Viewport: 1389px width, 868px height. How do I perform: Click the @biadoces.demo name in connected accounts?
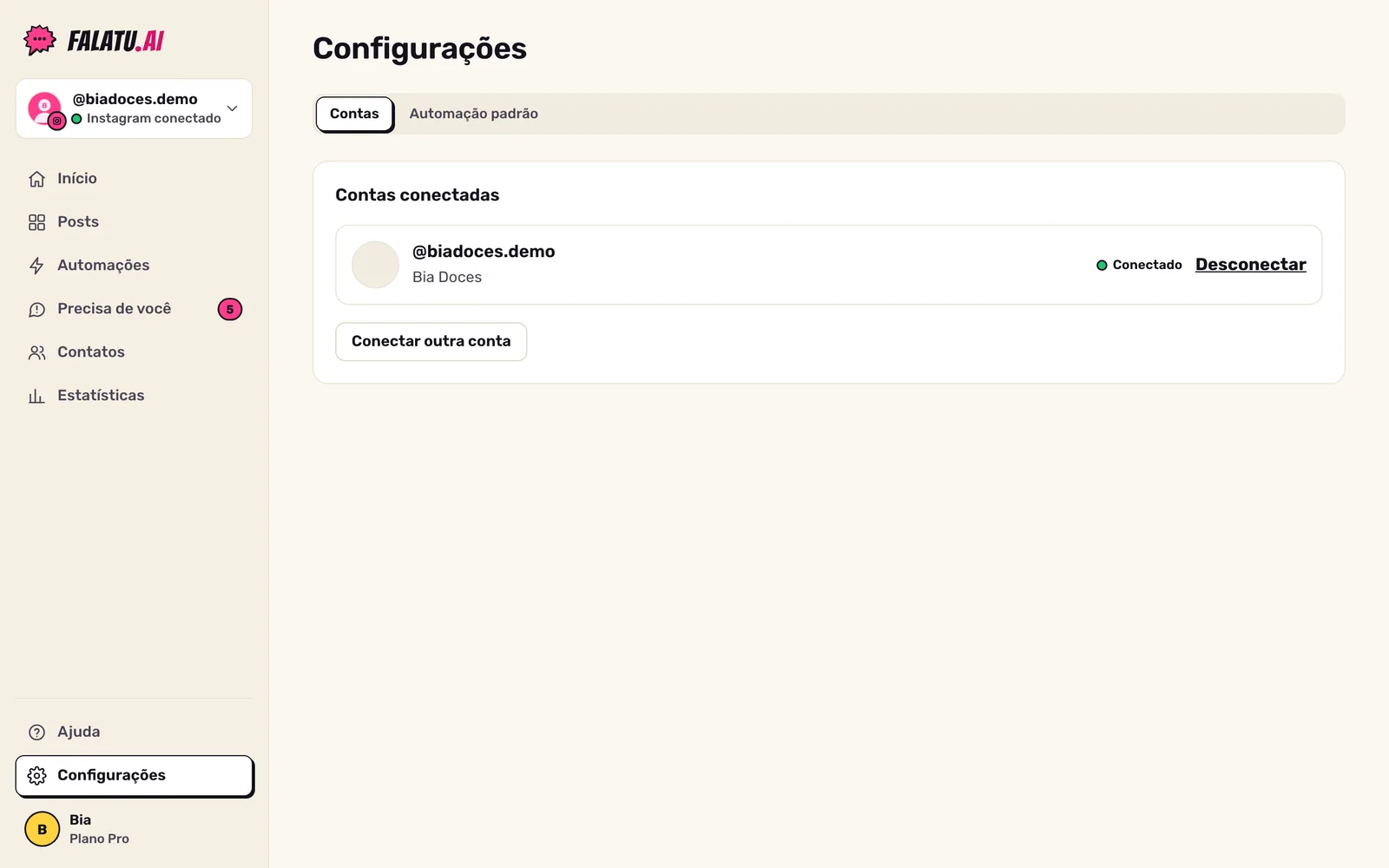(484, 252)
